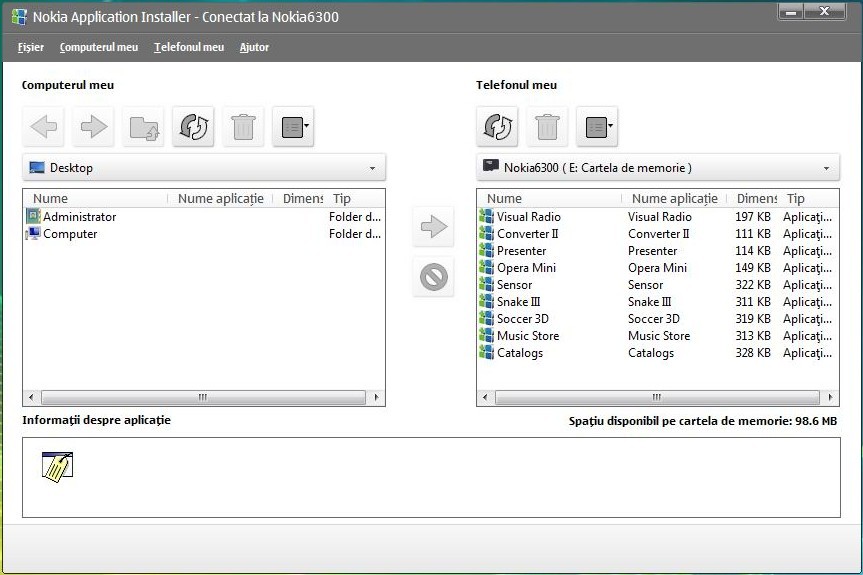The width and height of the screenshot is (863, 575).
Task: Click the install arrow button between the panes
Action: pyautogui.click(x=433, y=226)
